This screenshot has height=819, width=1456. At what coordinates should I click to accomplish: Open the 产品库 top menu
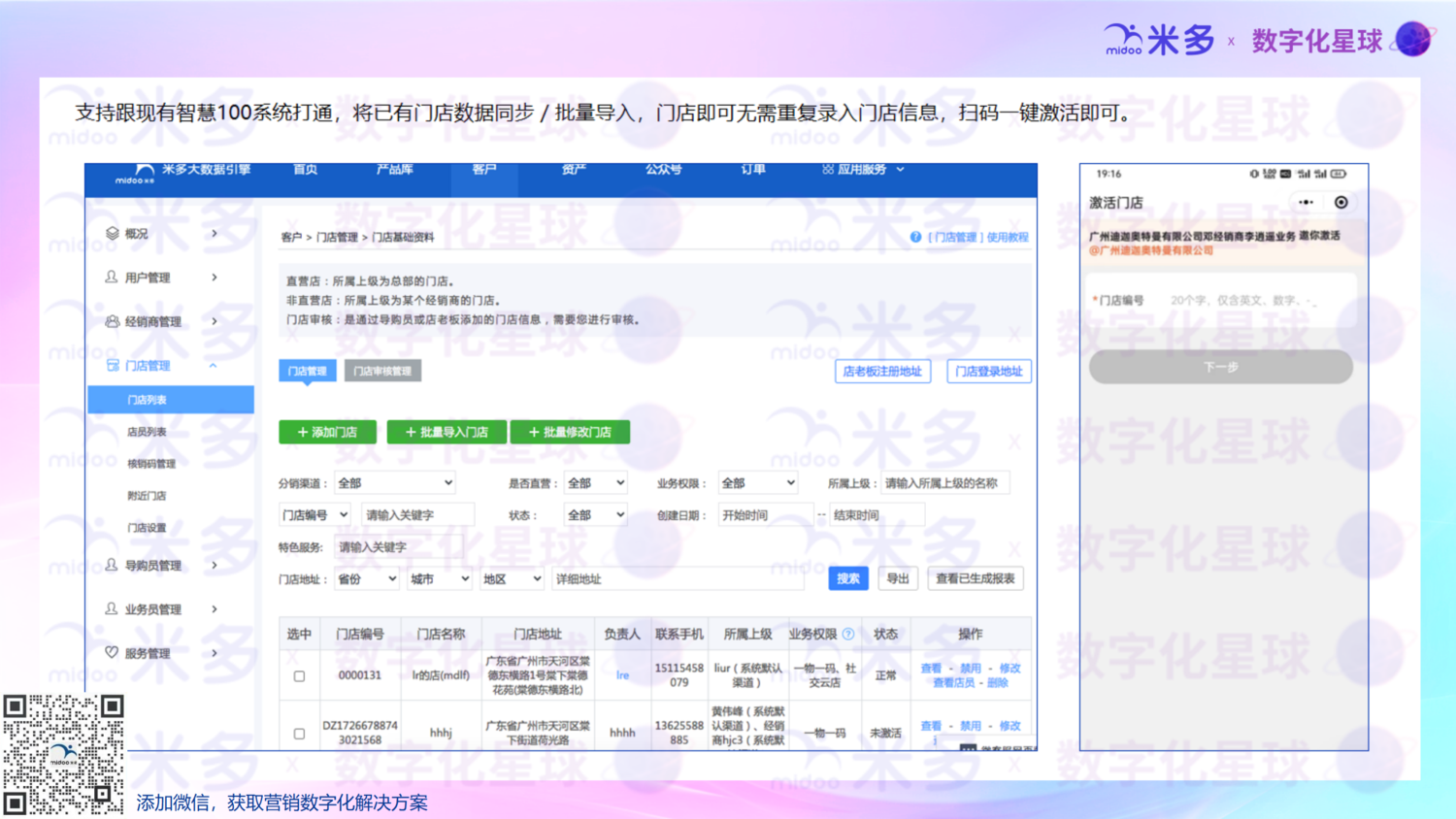(394, 170)
